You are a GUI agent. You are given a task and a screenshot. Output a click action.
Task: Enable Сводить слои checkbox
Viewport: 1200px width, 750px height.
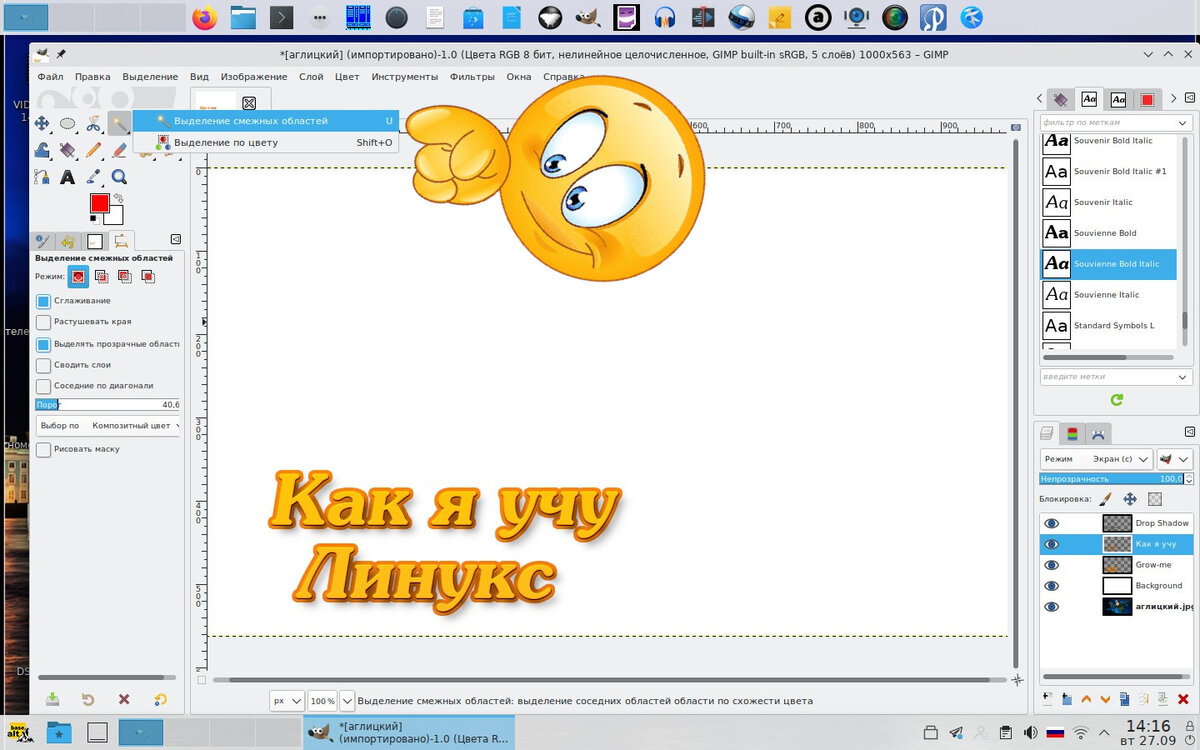pos(43,365)
